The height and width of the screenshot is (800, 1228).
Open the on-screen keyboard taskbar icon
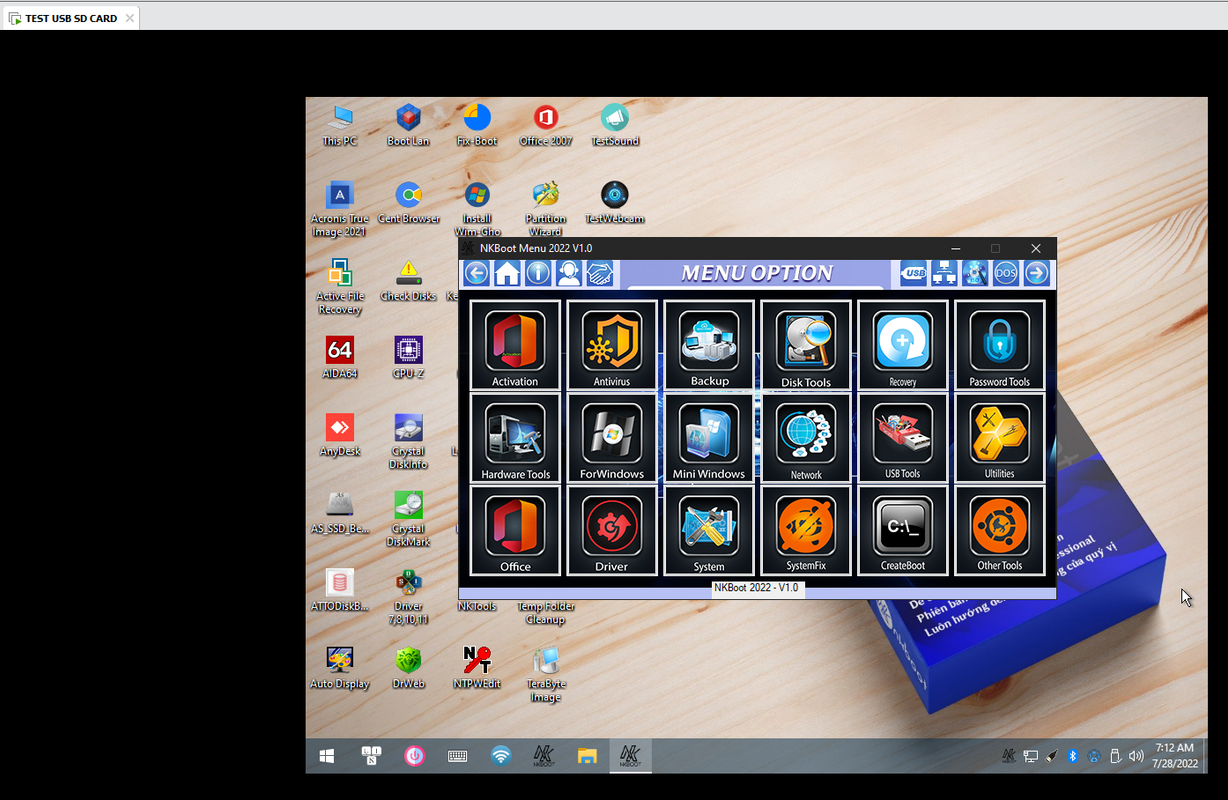point(458,756)
